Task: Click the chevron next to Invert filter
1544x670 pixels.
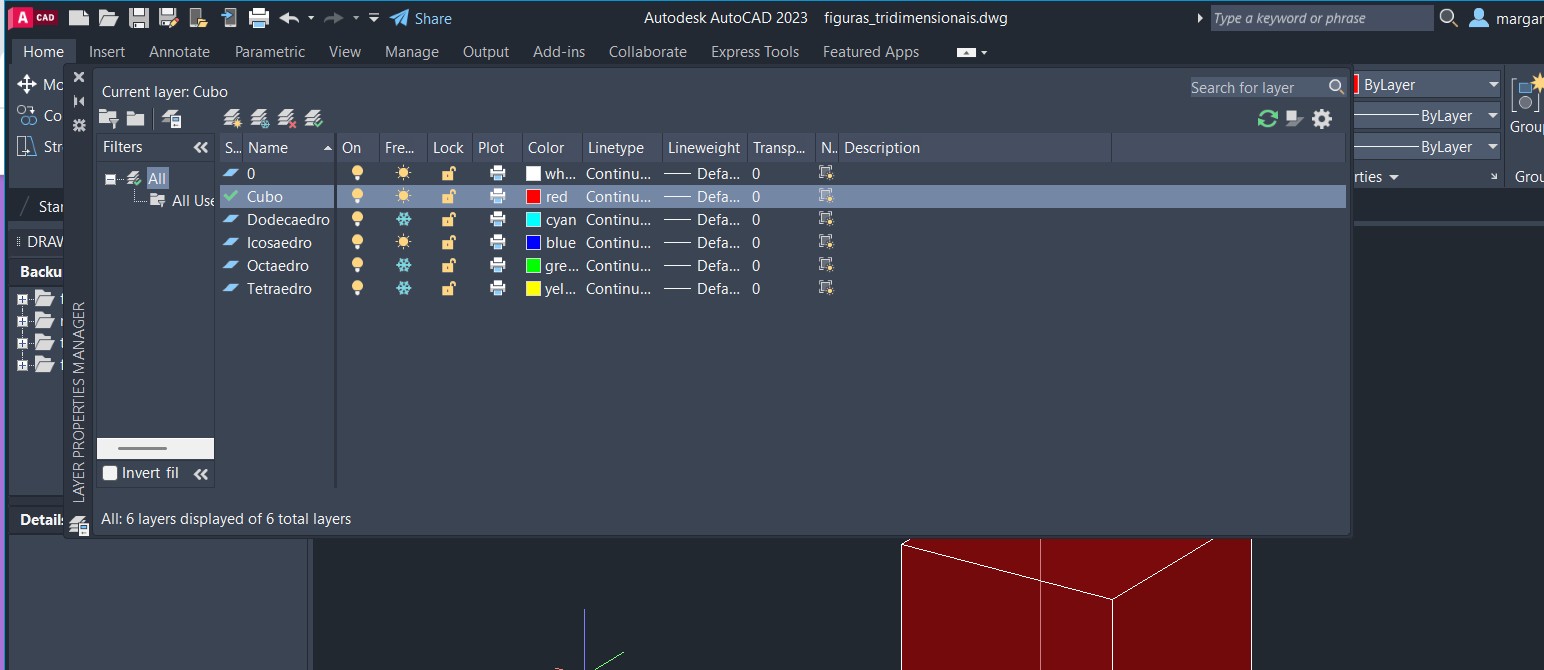Action: pos(201,474)
